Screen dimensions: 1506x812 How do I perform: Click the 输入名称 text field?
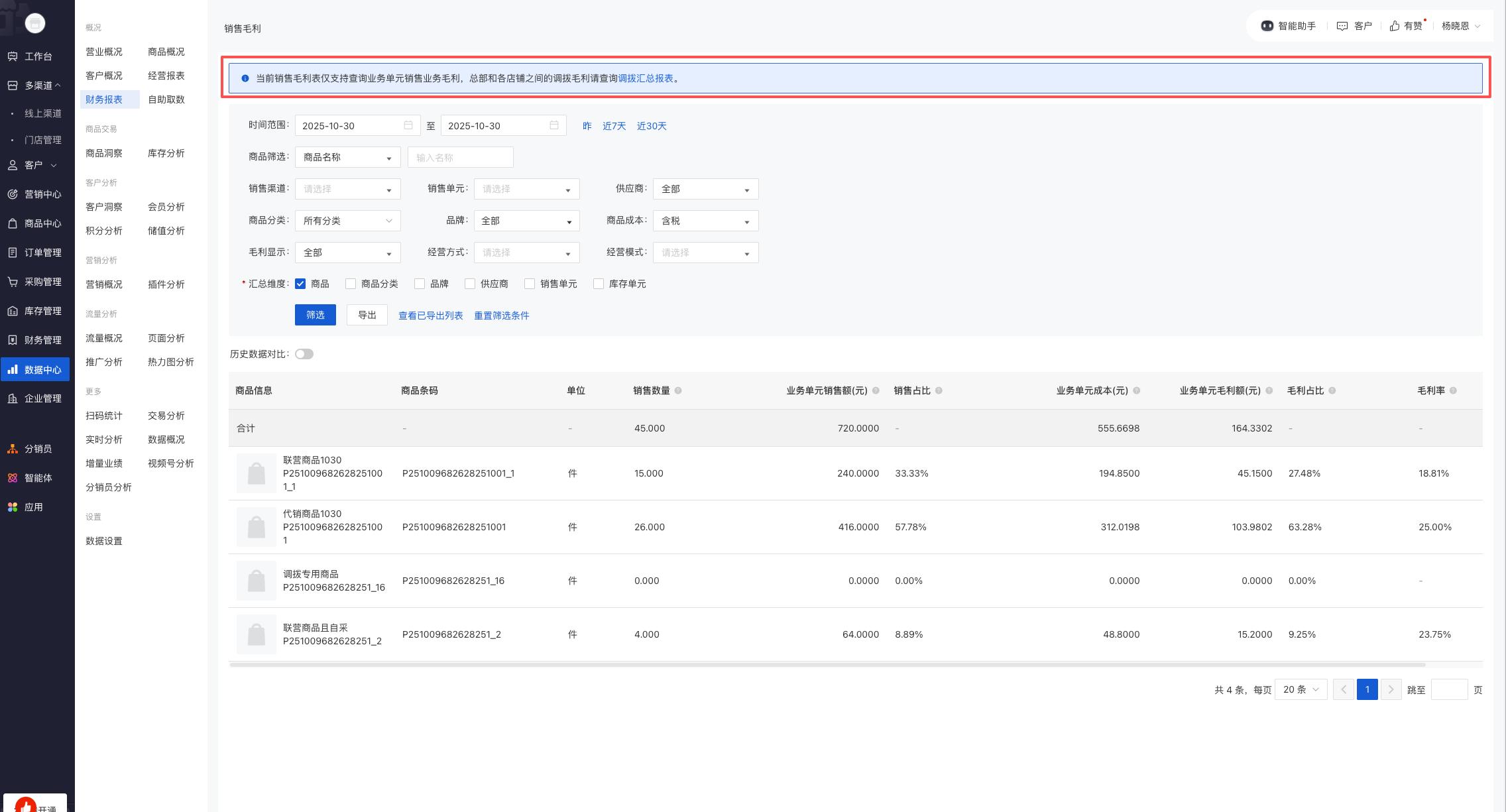point(460,157)
